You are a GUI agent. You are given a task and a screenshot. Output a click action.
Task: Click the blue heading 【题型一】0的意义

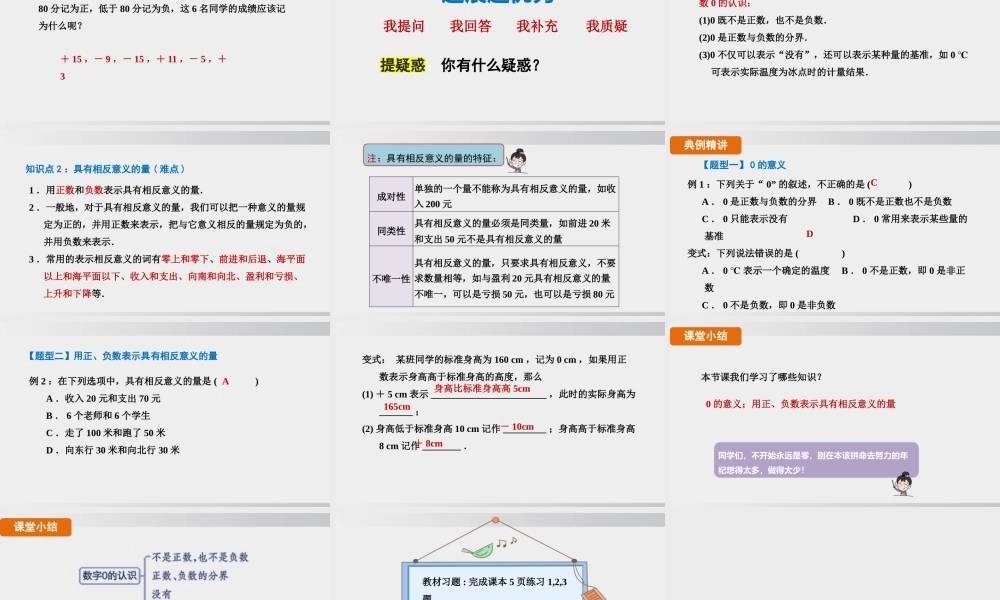point(743,165)
